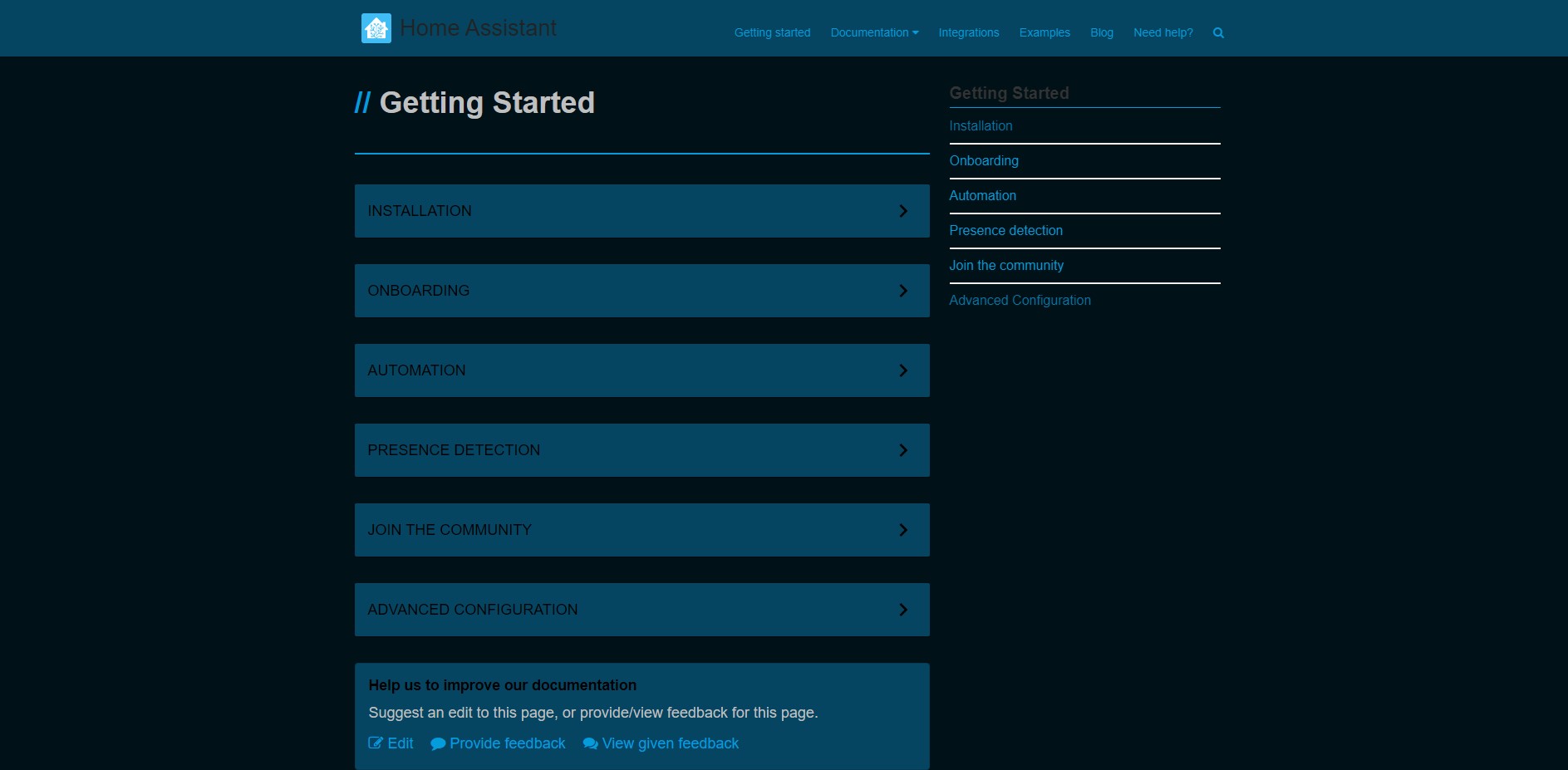
Task: Select the chevron on the INSTALLATION card
Action: coord(902,210)
